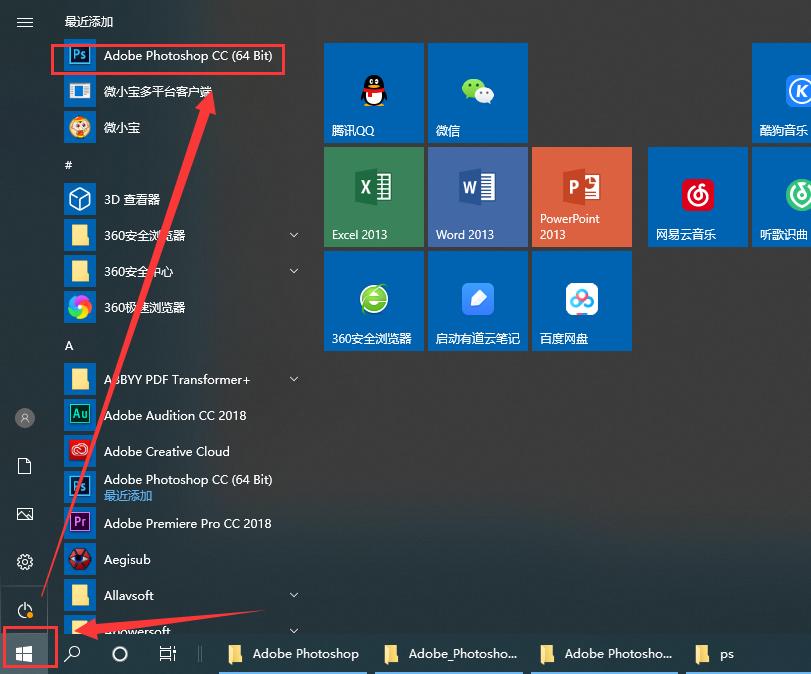
Task: Open Settings from the Start sidebar
Action: [24, 562]
